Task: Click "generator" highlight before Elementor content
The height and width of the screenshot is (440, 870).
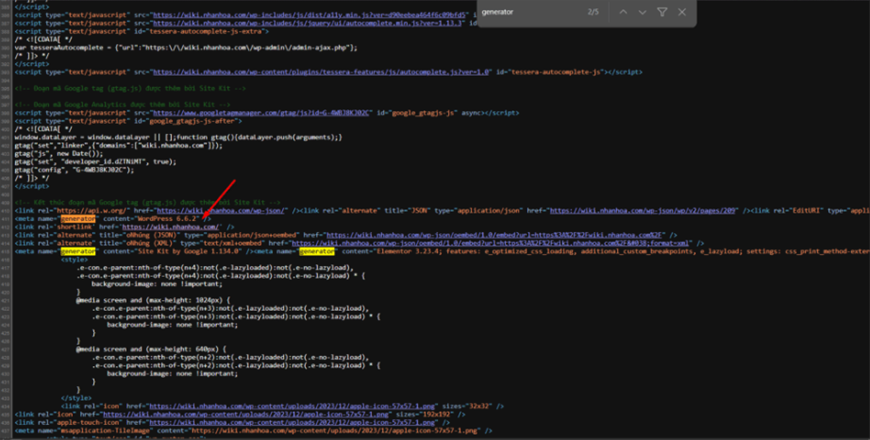Action: click(x=317, y=252)
